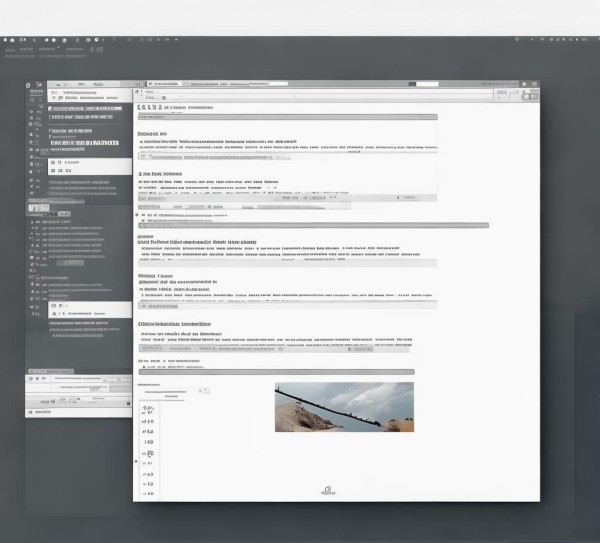The width and height of the screenshot is (600, 543).
Task: Click the small icon at the dark sidebar's top-left corner
Action: [30, 85]
